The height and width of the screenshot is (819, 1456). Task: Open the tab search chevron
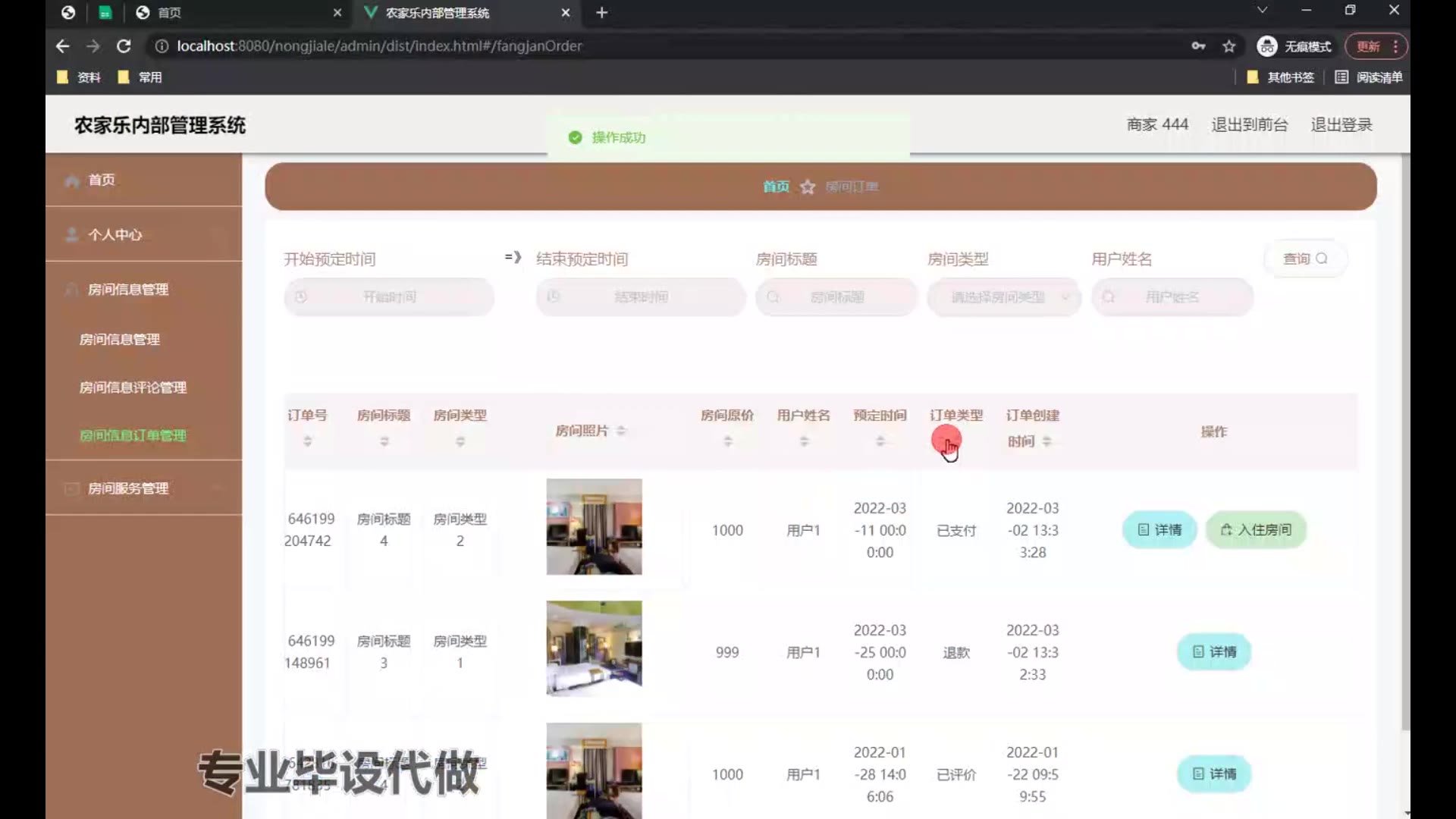pyautogui.click(x=1262, y=10)
